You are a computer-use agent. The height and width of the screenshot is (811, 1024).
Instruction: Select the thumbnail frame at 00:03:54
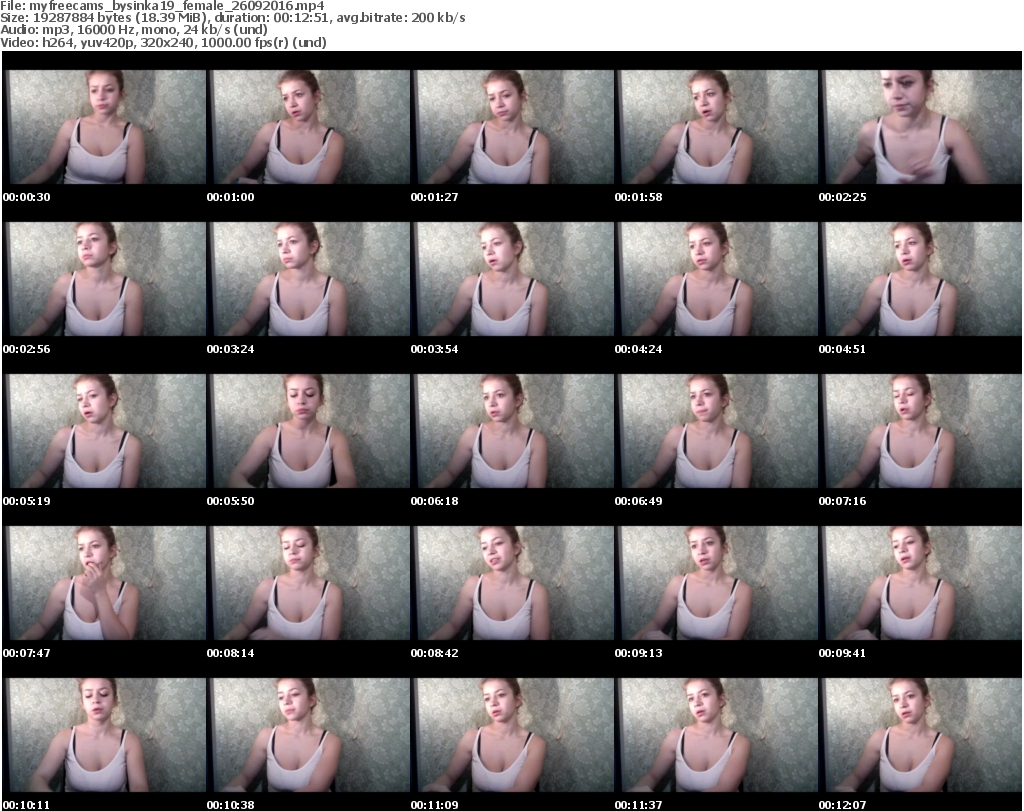pos(513,279)
